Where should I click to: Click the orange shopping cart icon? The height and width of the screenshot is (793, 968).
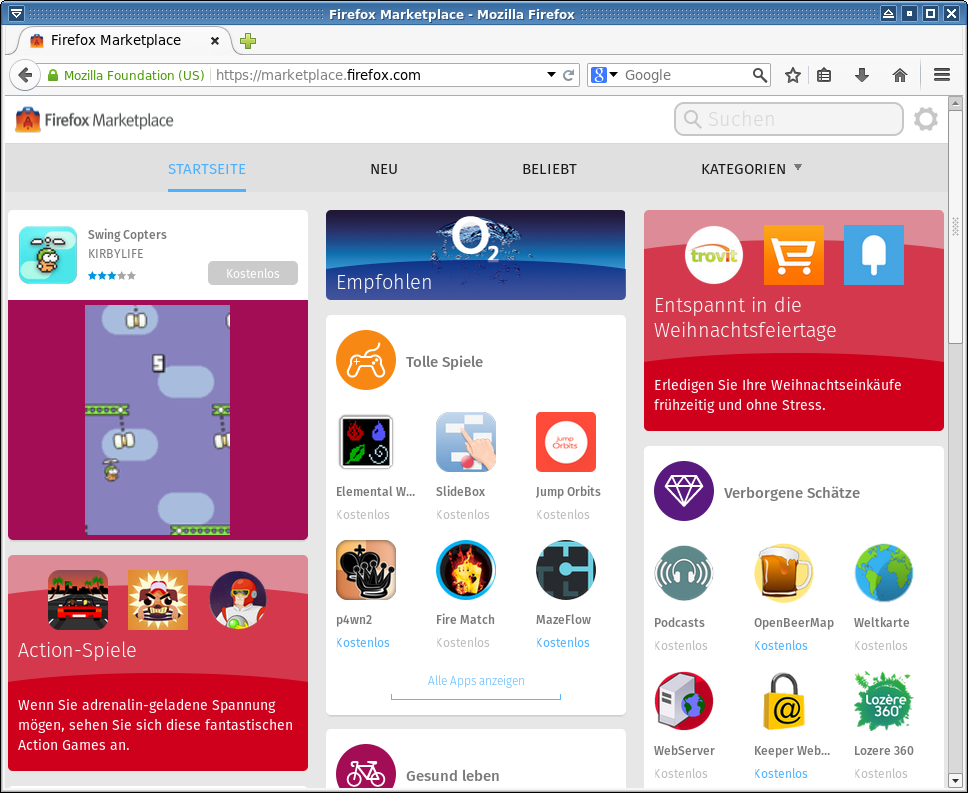pos(794,255)
